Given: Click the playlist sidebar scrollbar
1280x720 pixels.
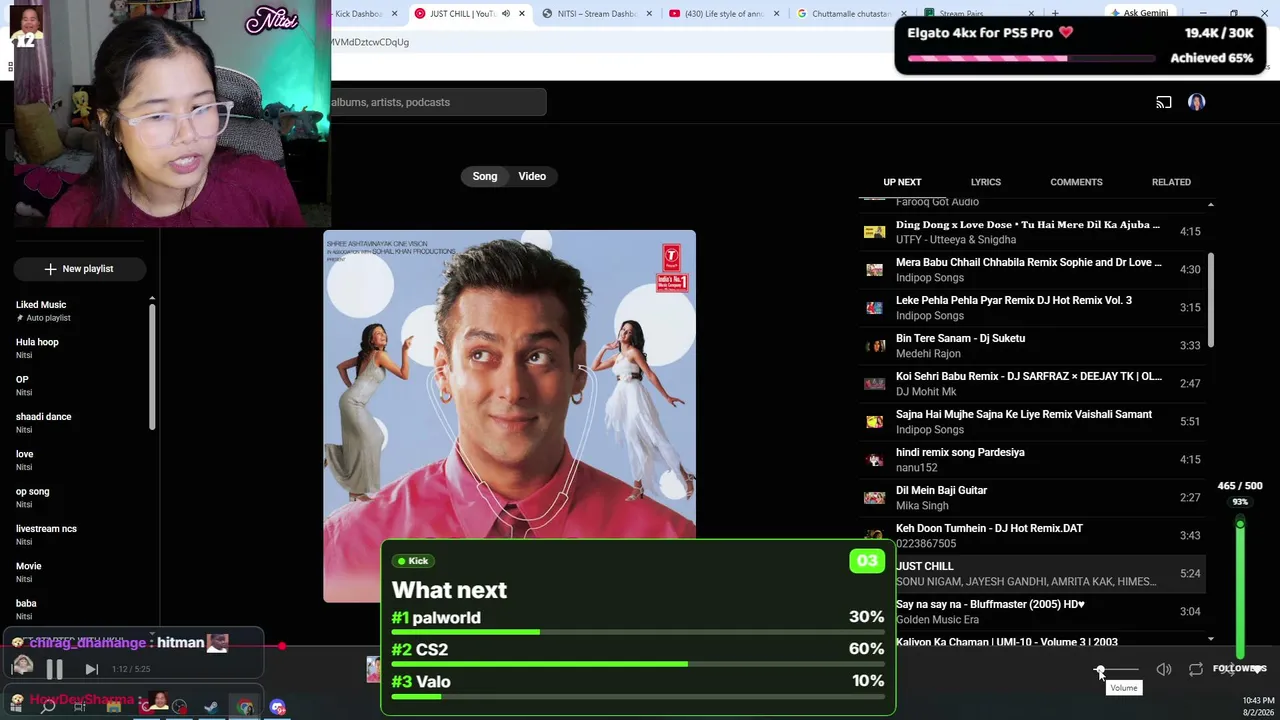Looking at the screenshot, I should pos(152,365).
